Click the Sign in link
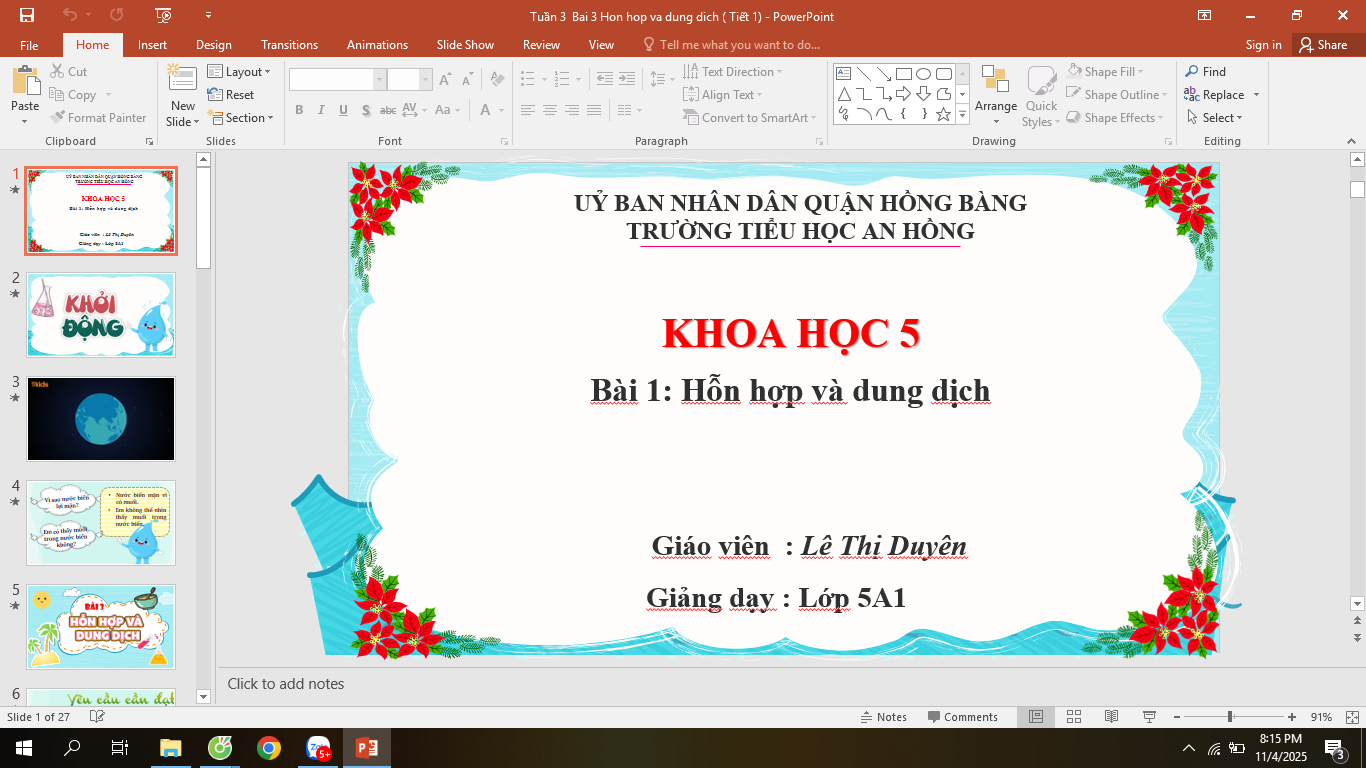 1263,45
